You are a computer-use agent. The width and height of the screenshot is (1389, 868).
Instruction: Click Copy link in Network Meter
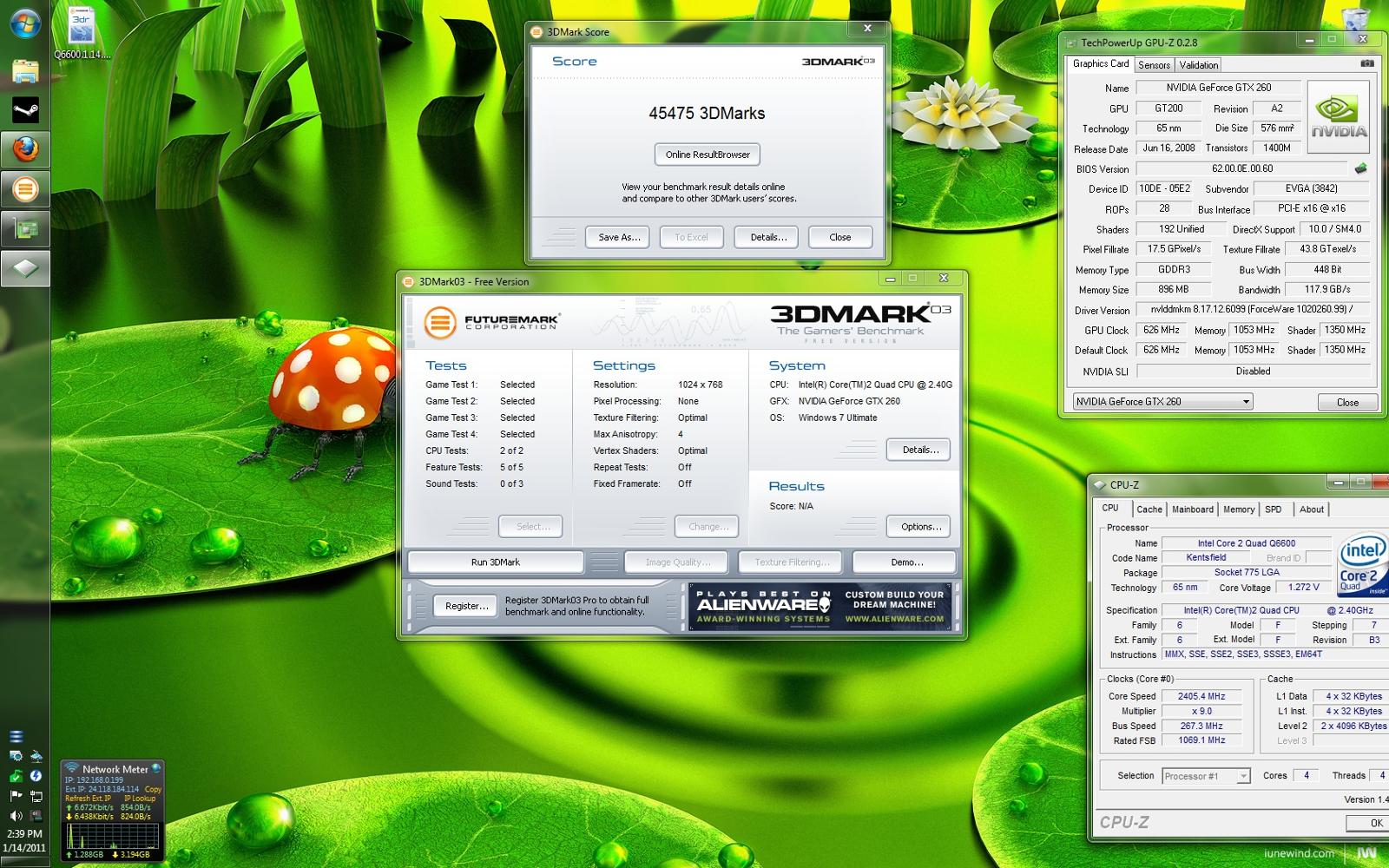pyautogui.click(x=153, y=789)
